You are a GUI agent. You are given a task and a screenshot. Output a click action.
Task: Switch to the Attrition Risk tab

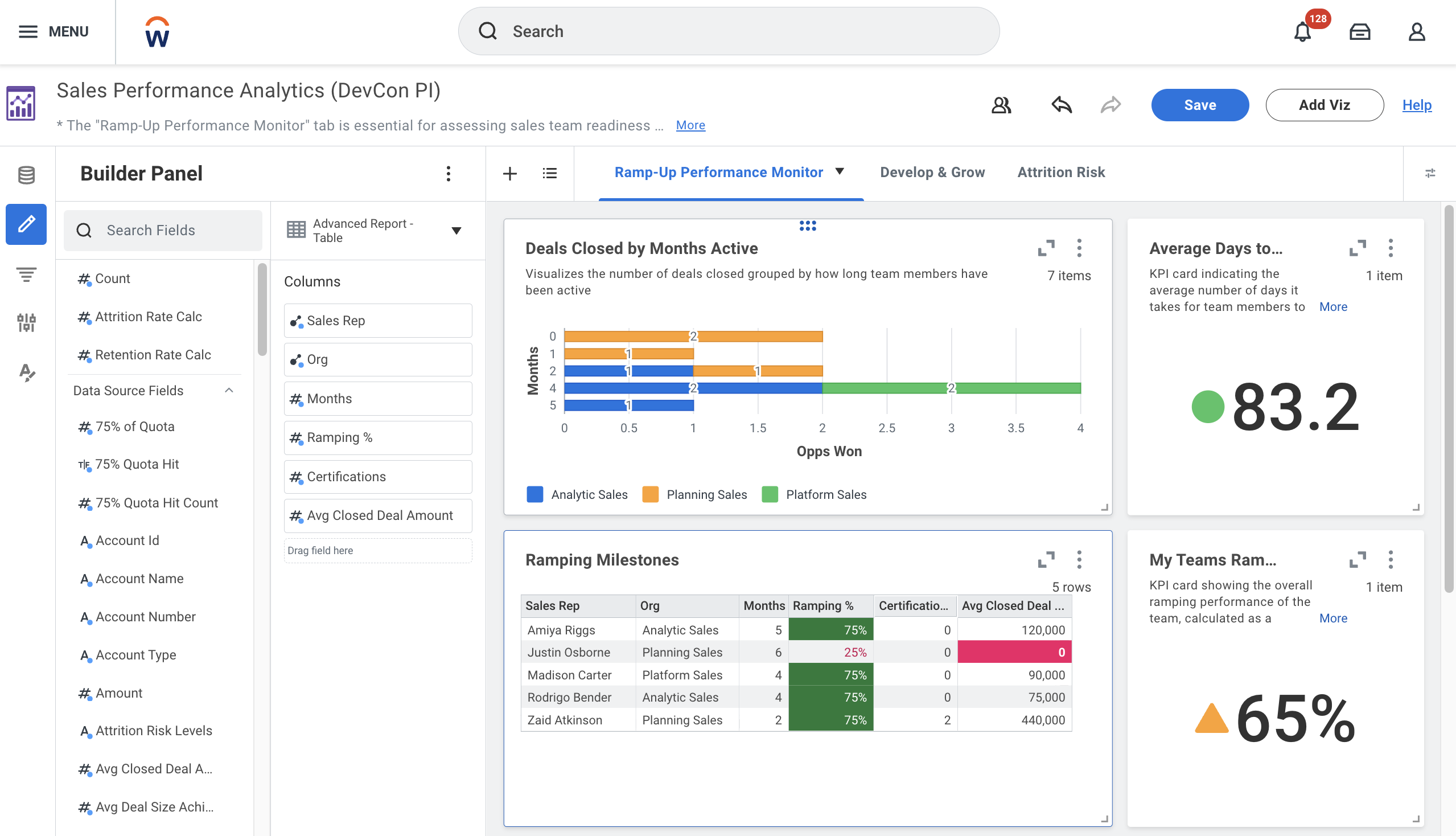(x=1060, y=172)
